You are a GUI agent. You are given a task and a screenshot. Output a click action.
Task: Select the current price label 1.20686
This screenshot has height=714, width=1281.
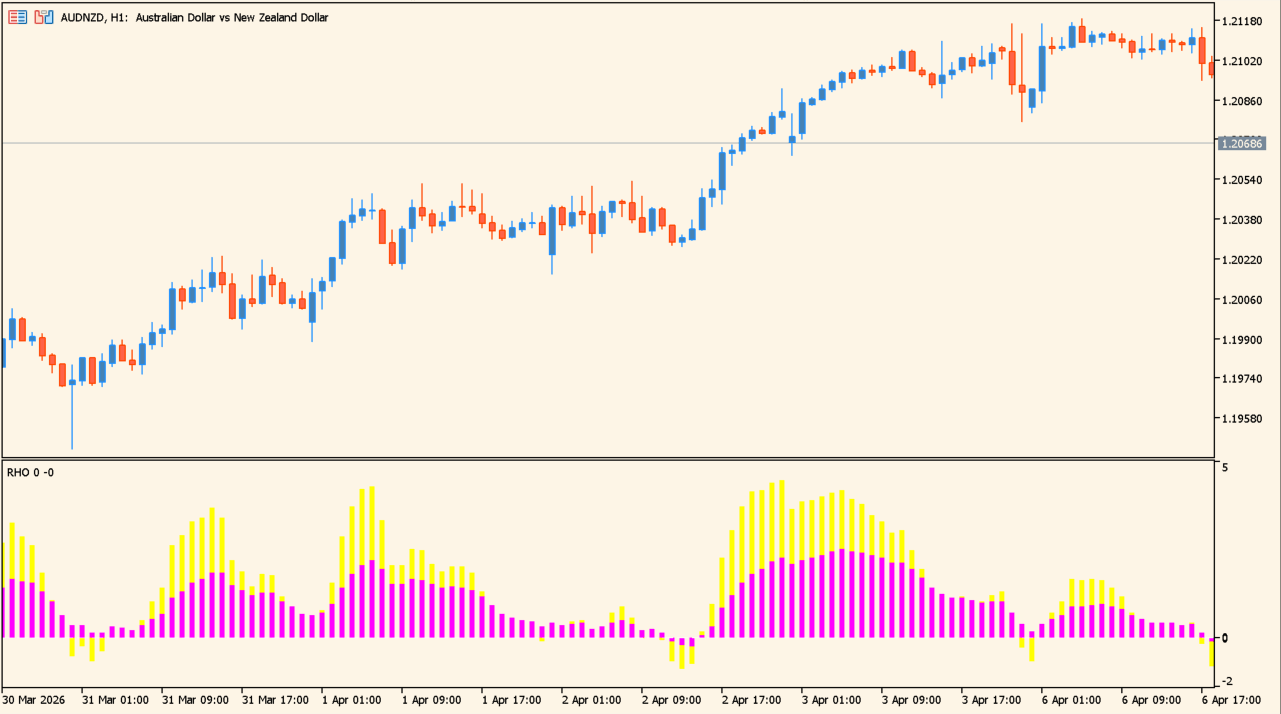tap(1243, 144)
